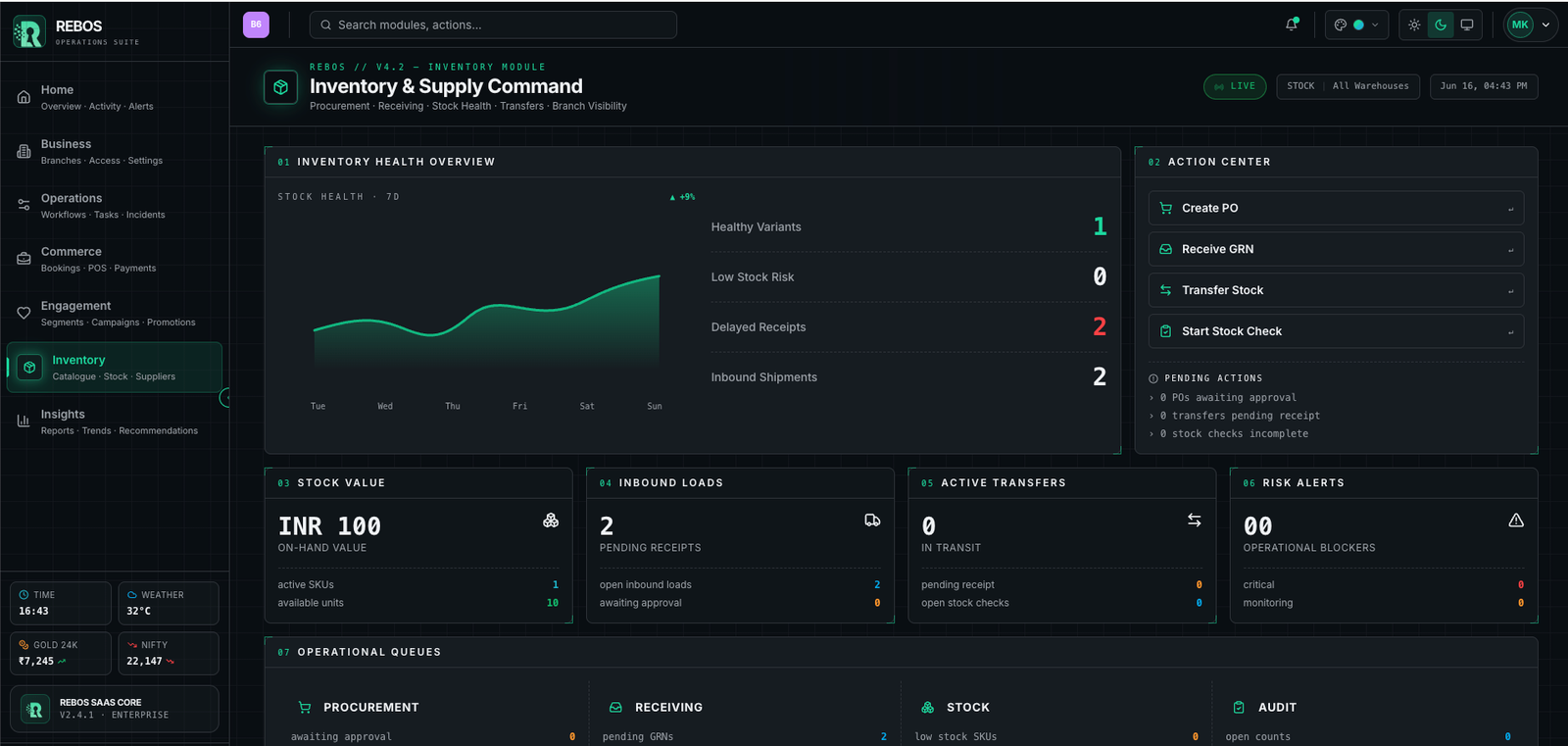Image resolution: width=1568 pixels, height=746 pixels.
Task: Click the Stock boxes icon in queues
Action: 927,707
